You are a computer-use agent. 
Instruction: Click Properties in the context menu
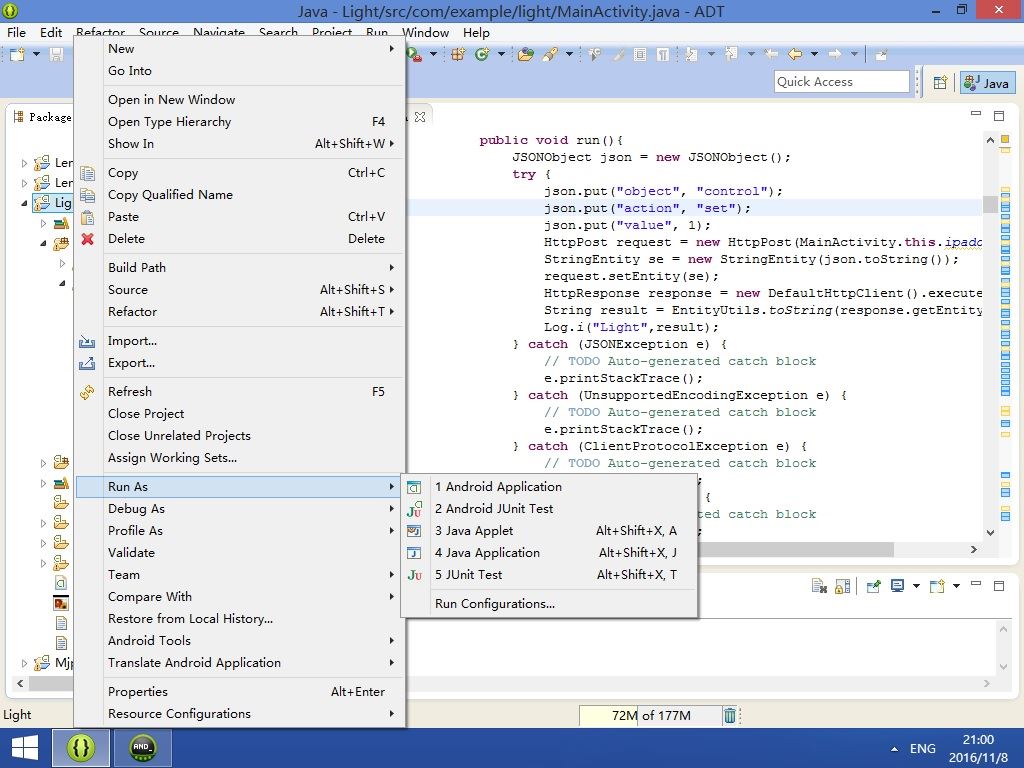click(x=138, y=692)
